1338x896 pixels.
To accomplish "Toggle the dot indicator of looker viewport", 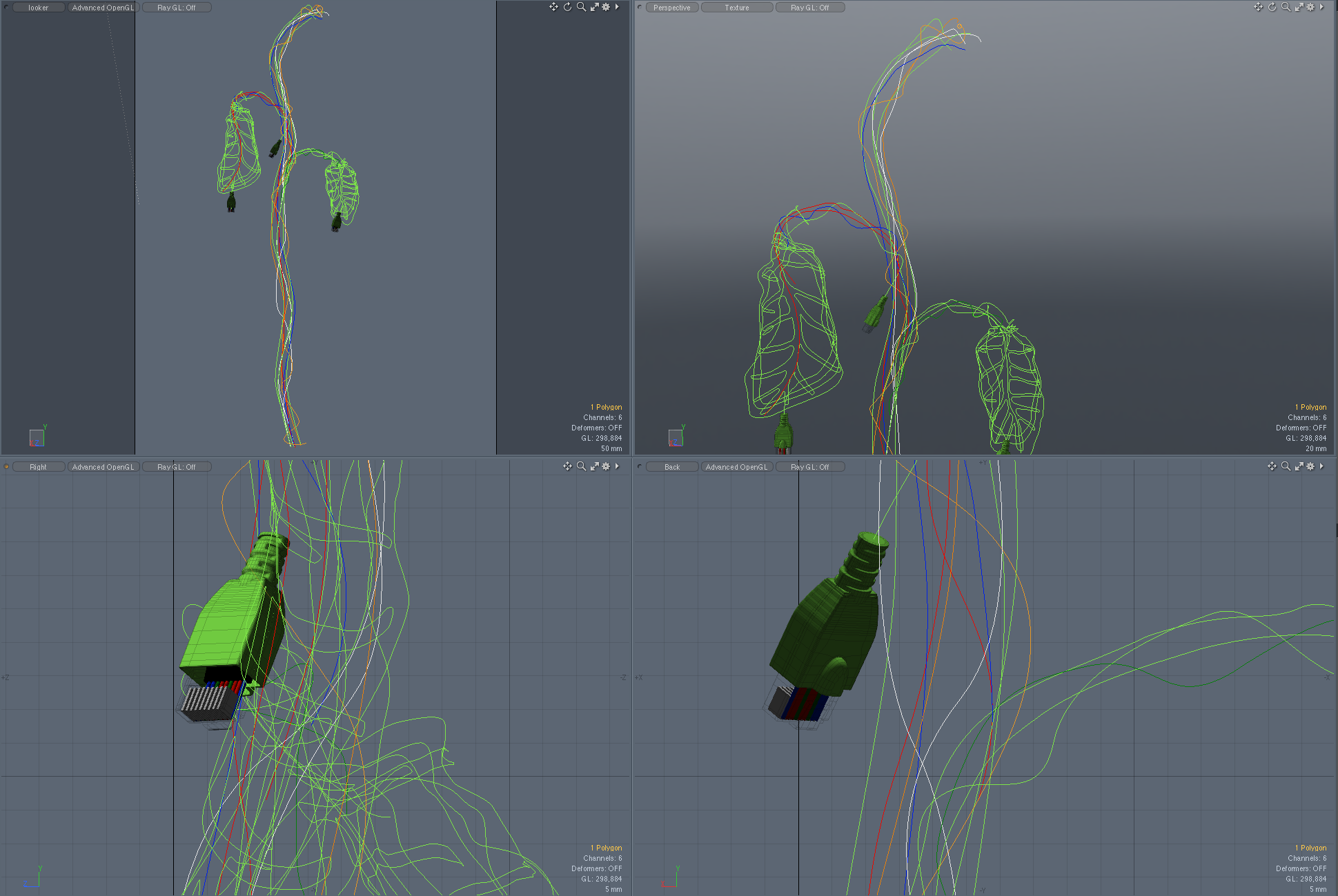I will (6, 8).
